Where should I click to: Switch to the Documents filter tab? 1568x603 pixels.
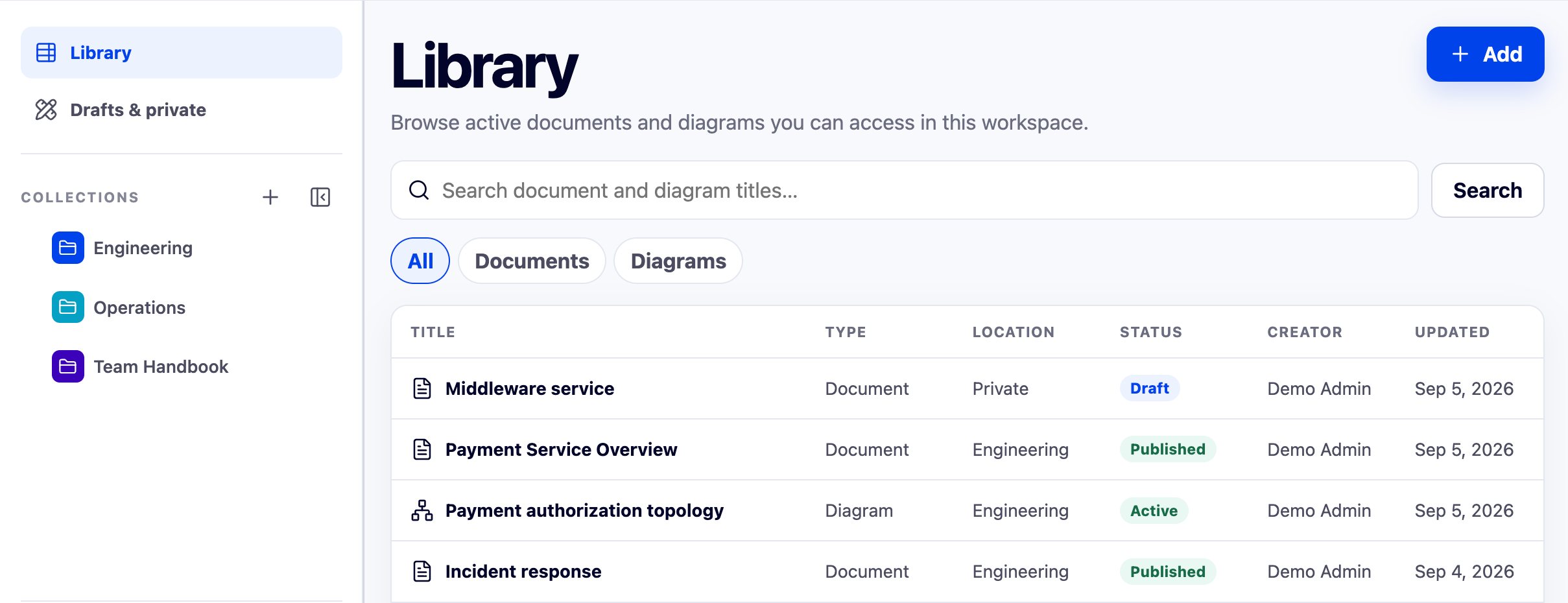tap(532, 261)
